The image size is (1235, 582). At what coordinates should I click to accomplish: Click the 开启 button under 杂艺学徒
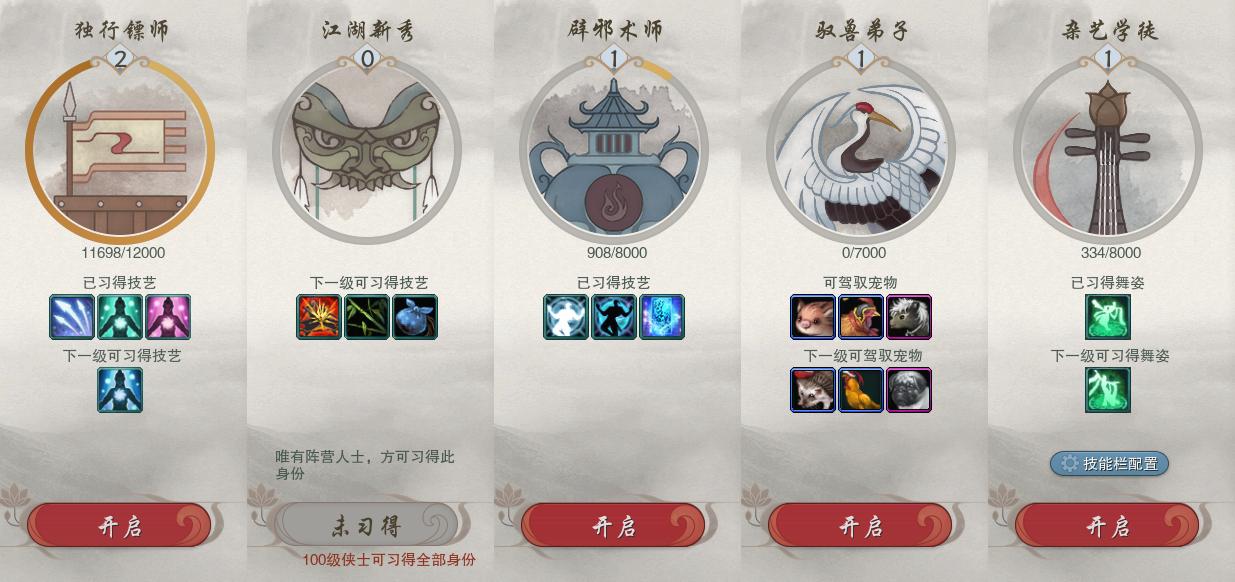(x=1107, y=526)
